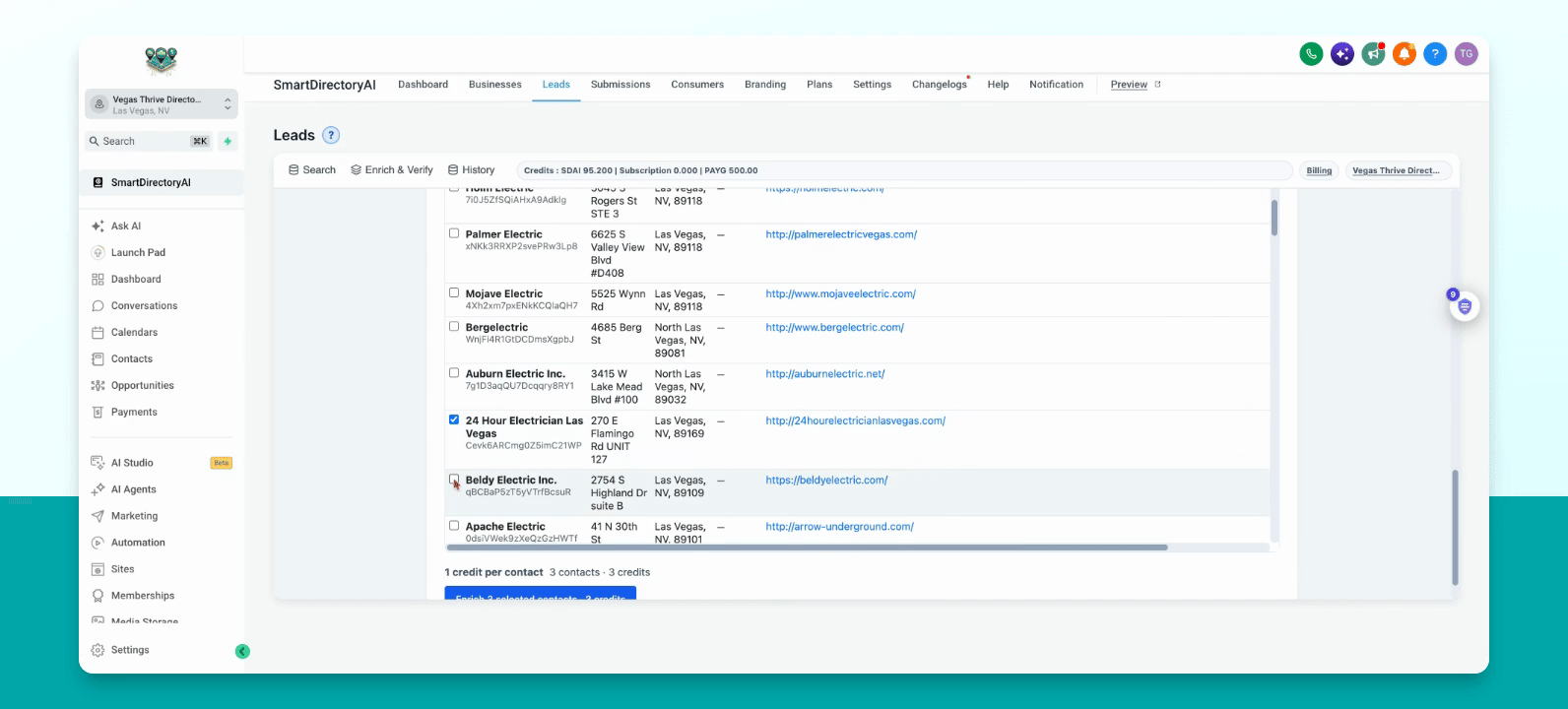Screen dimensions: 1568x709
Task: Open the Search leads toolbar button
Action: pyautogui.click(x=312, y=170)
